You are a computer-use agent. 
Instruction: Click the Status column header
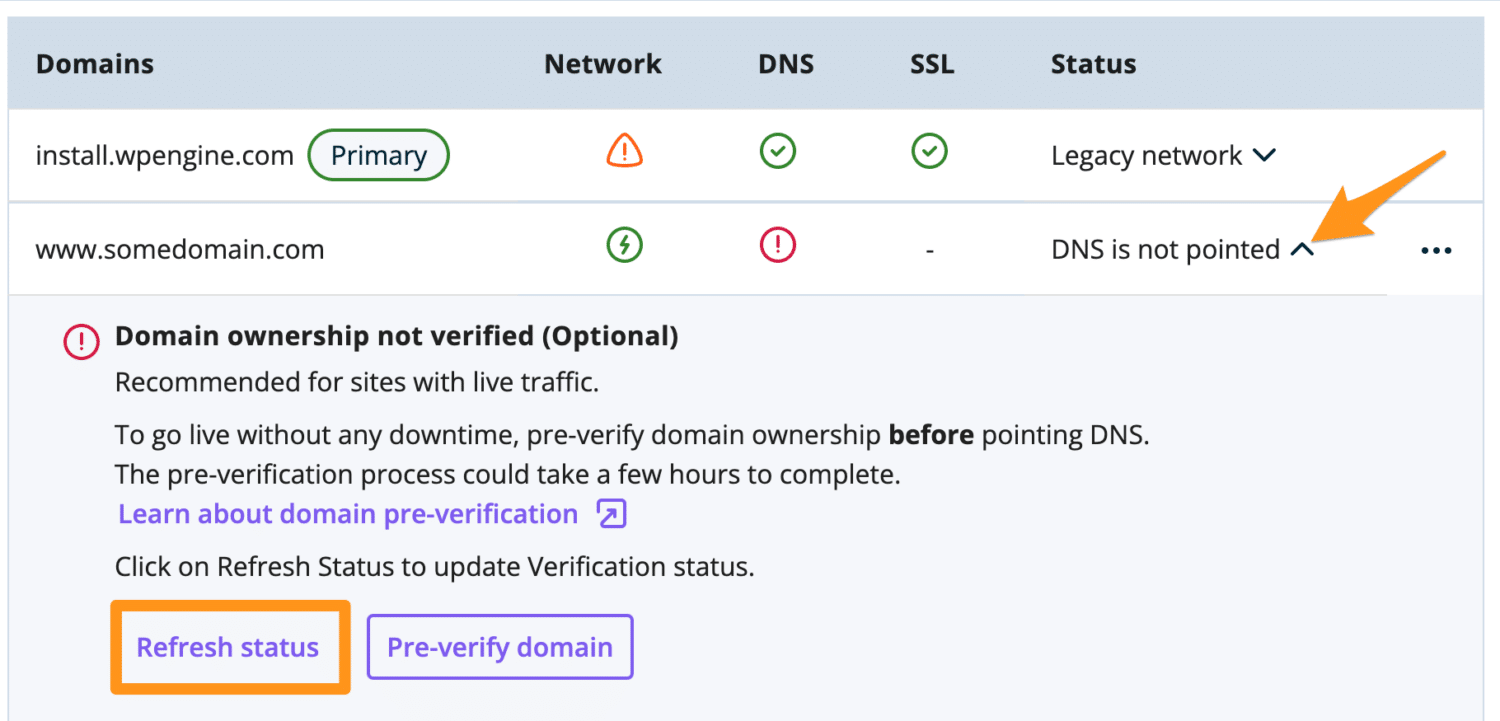click(1093, 63)
